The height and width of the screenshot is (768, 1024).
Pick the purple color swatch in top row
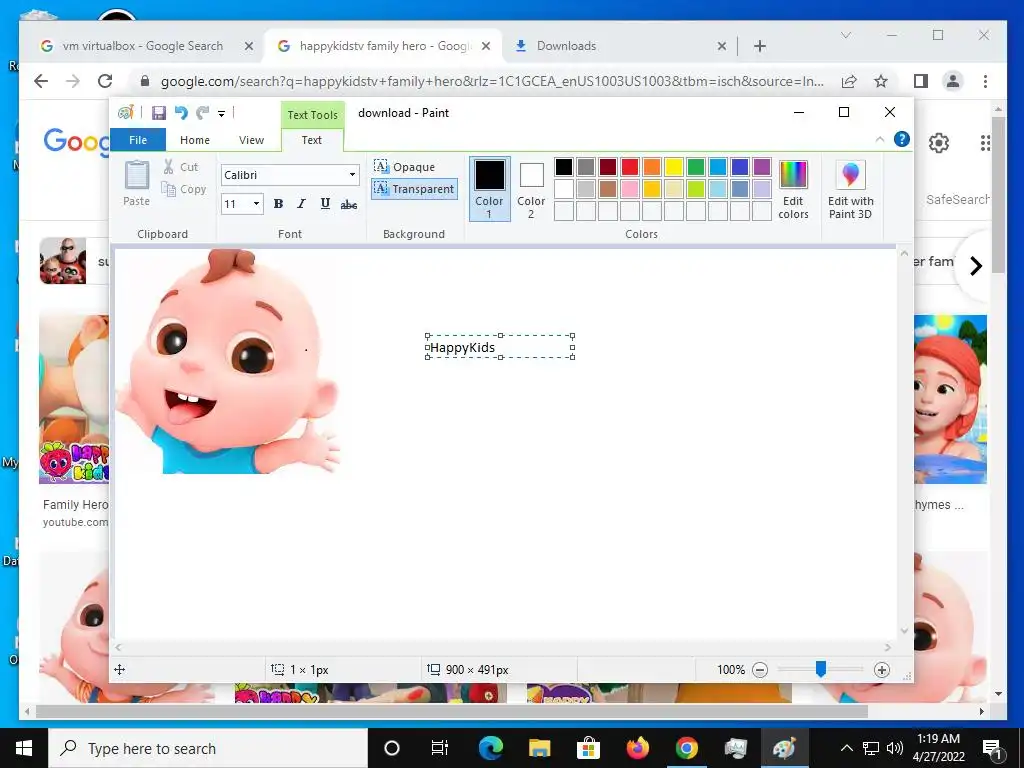(x=761, y=167)
